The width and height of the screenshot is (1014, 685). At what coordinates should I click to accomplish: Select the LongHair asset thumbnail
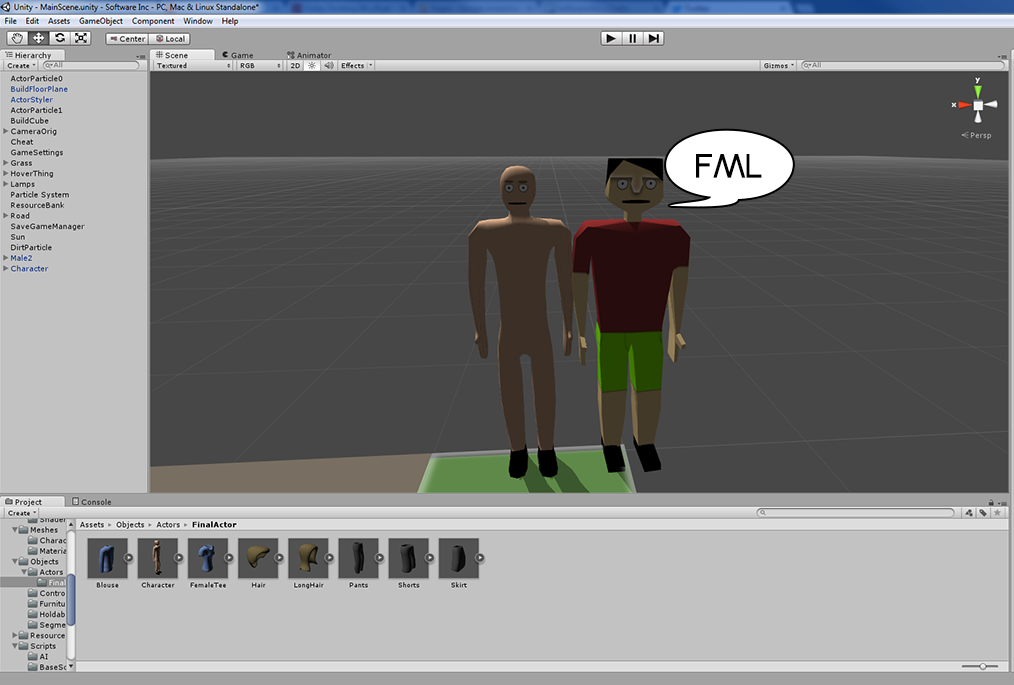click(x=308, y=558)
